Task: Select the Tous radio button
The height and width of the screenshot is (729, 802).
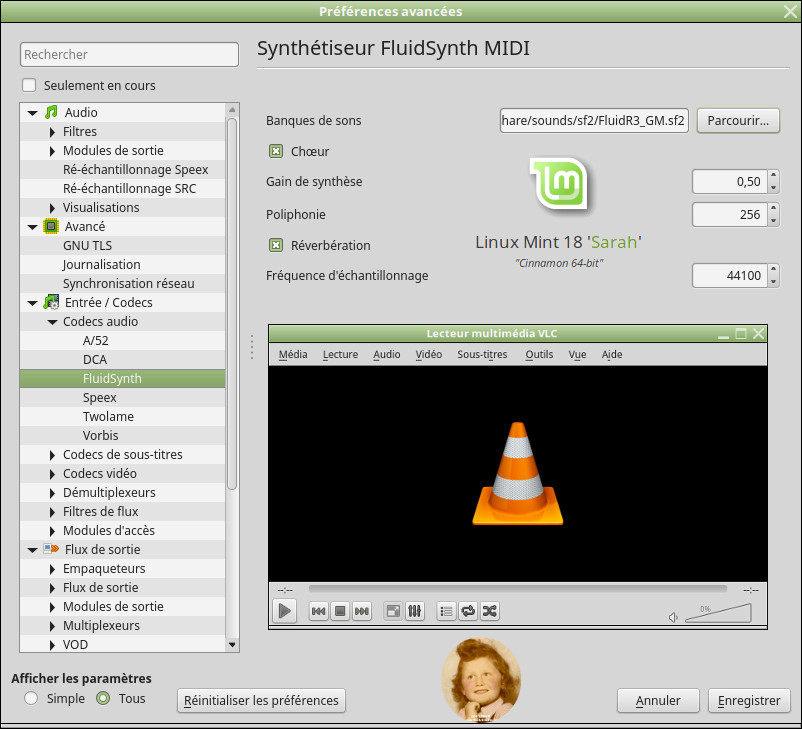Action: [x=103, y=698]
